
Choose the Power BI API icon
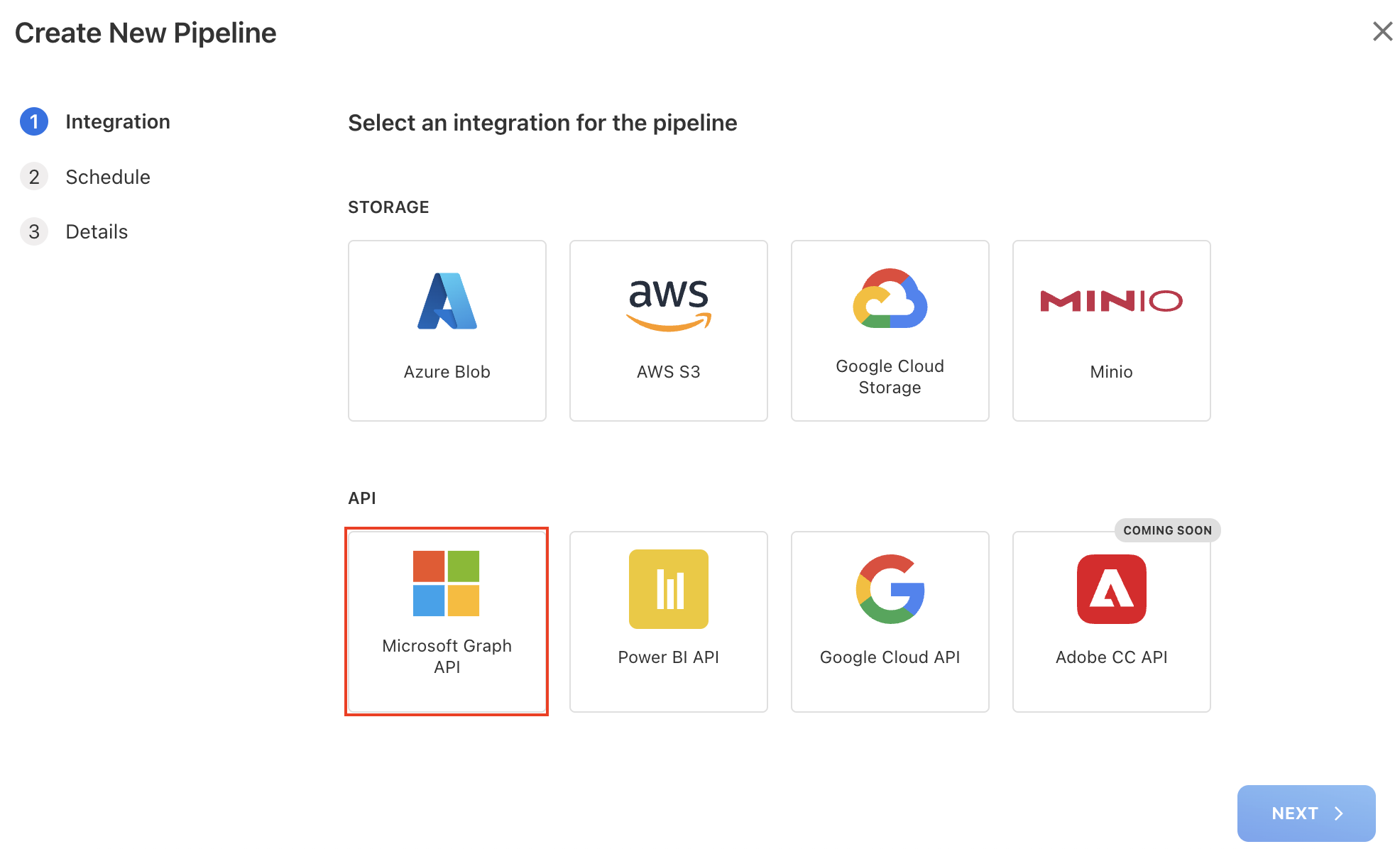click(669, 589)
